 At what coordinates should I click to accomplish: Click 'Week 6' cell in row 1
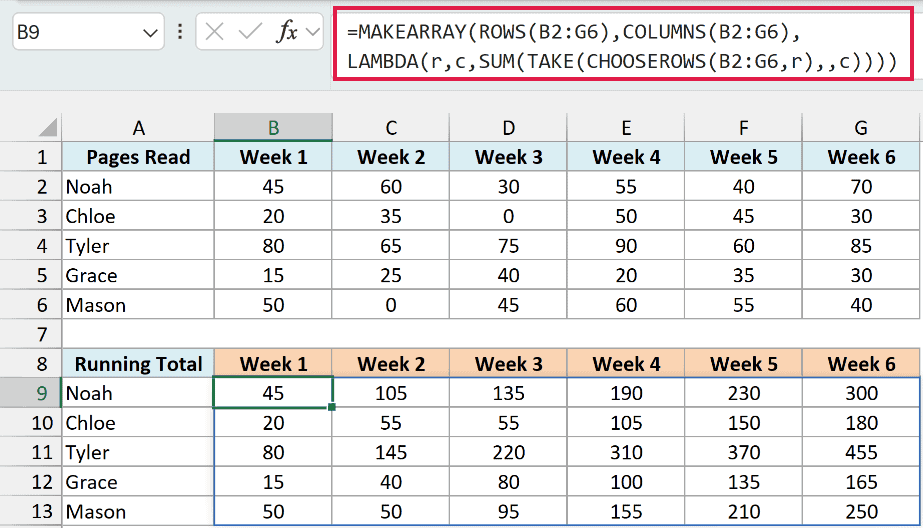pyautogui.click(x=861, y=157)
